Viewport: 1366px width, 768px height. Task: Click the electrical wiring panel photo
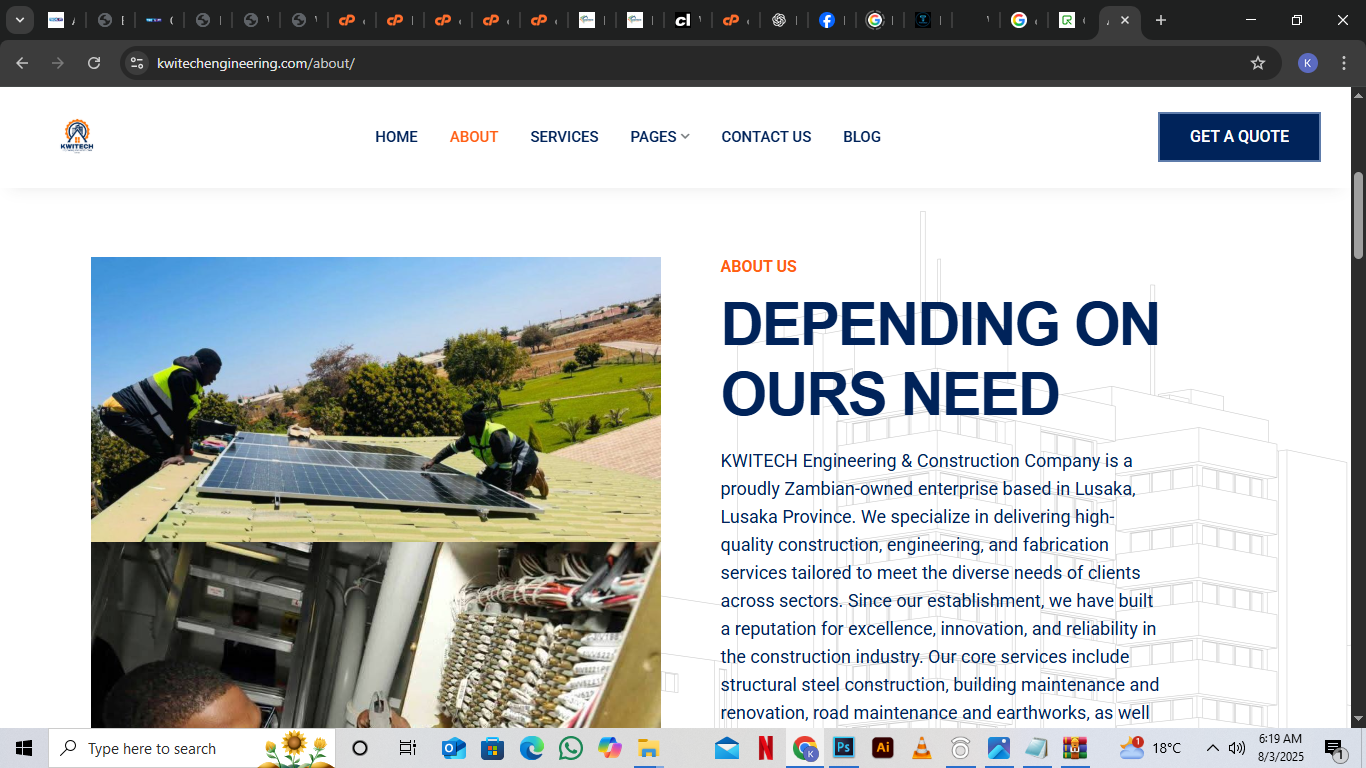coord(376,635)
